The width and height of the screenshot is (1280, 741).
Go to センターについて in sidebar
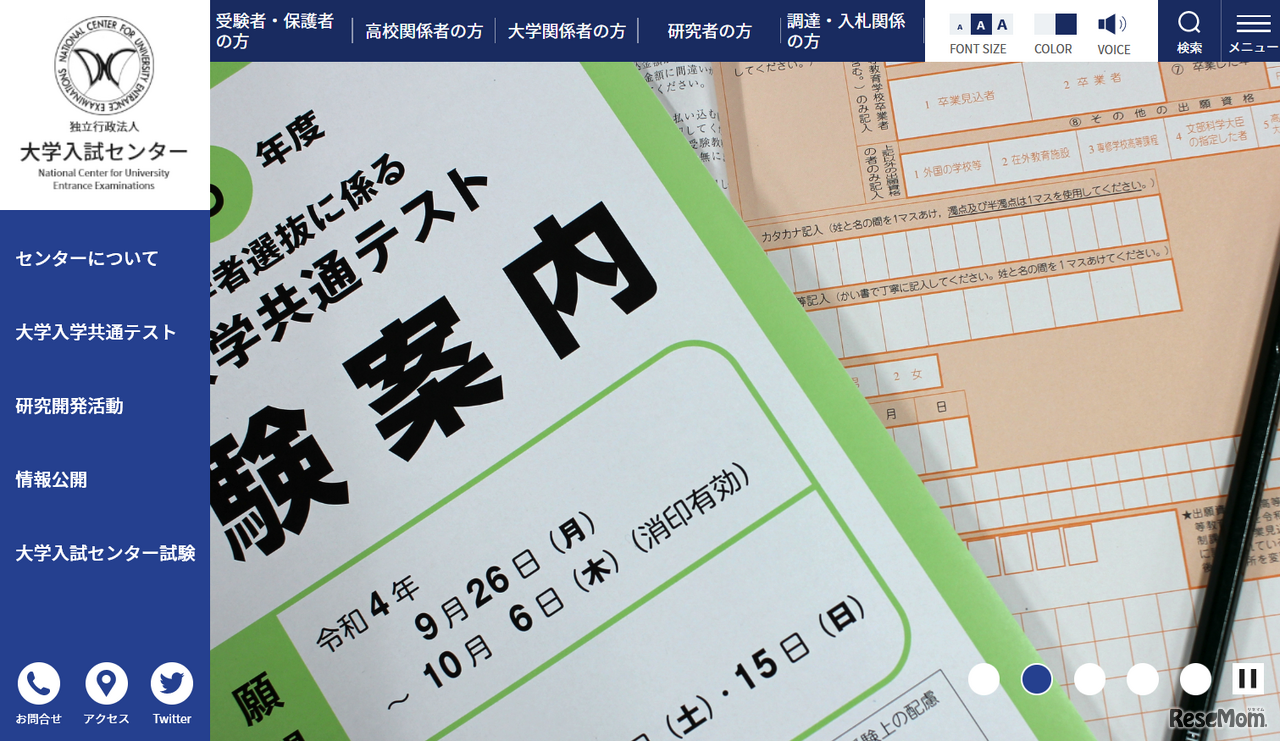(87, 259)
